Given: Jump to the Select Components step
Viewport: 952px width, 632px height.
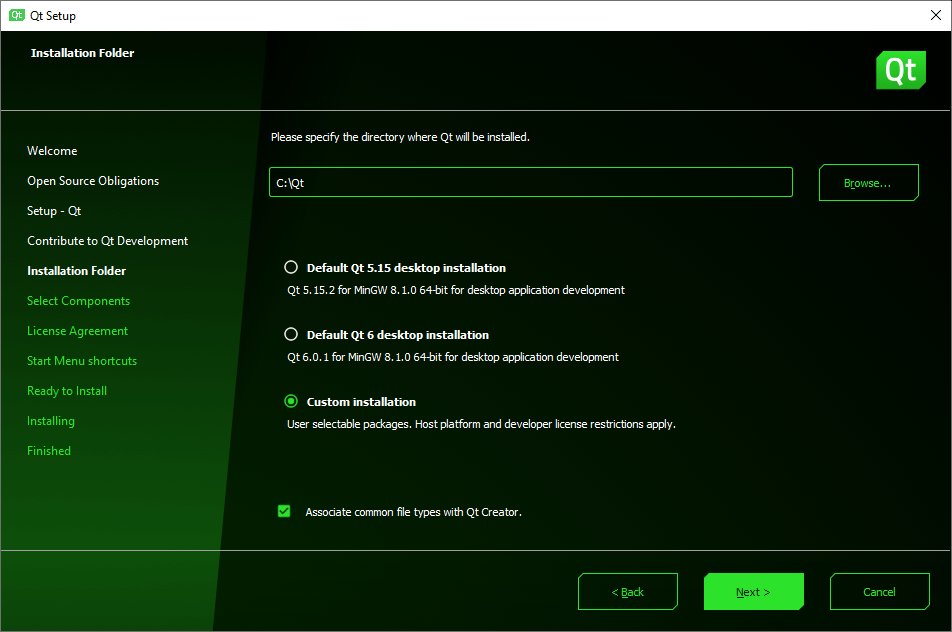Looking at the screenshot, I should click(78, 301).
